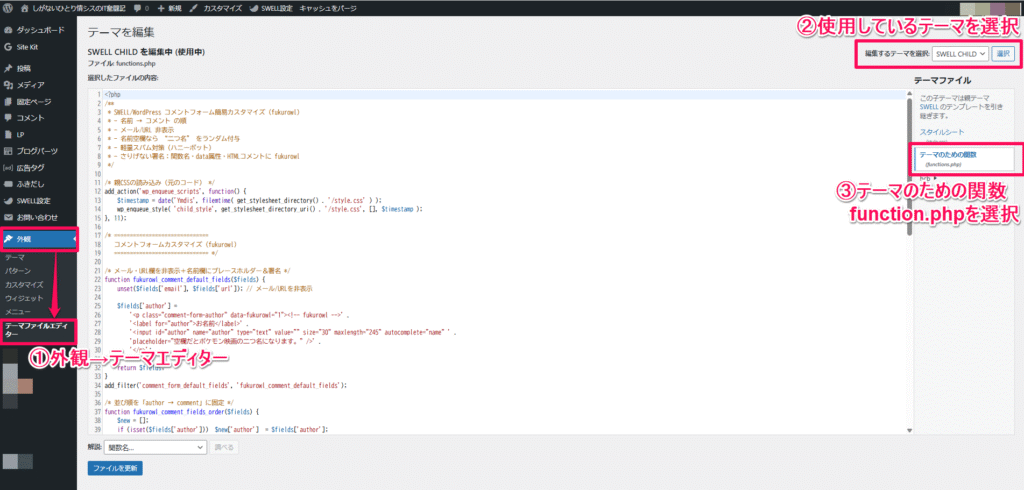Open the WordPress logo menu

click(8, 9)
